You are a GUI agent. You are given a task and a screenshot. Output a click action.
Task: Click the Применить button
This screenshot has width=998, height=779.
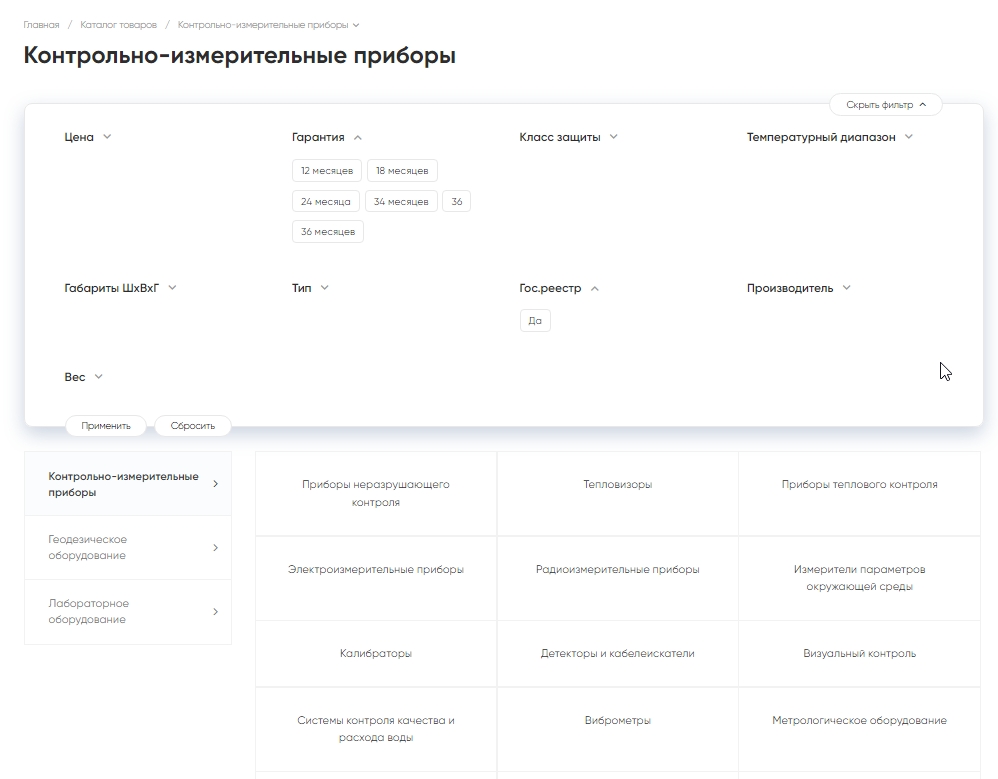point(106,426)
